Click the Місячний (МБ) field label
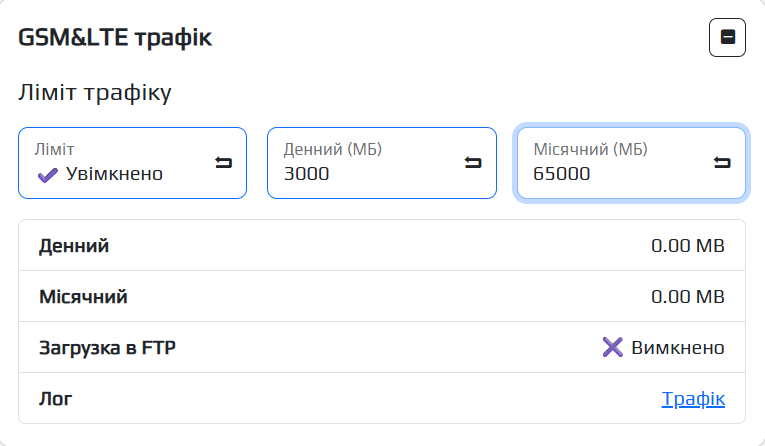 pyautogui.click(x=590, y=149)
